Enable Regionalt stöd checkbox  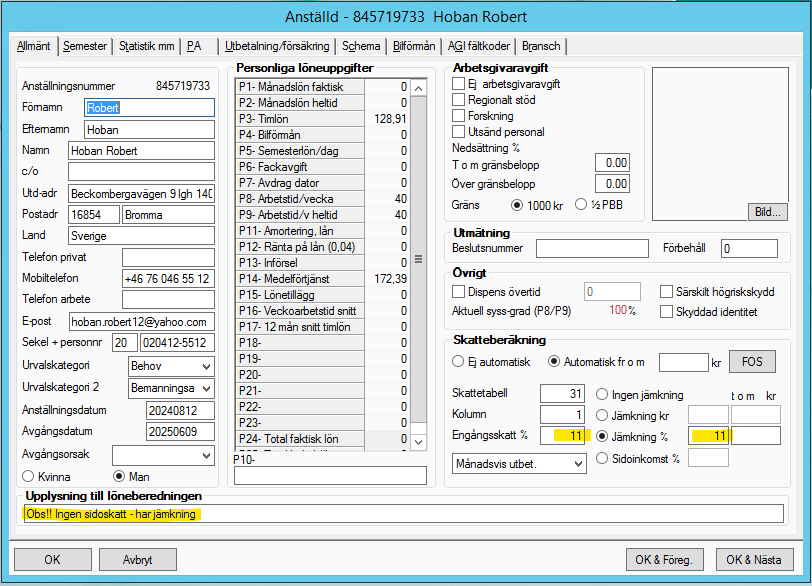tap(459, 100)
